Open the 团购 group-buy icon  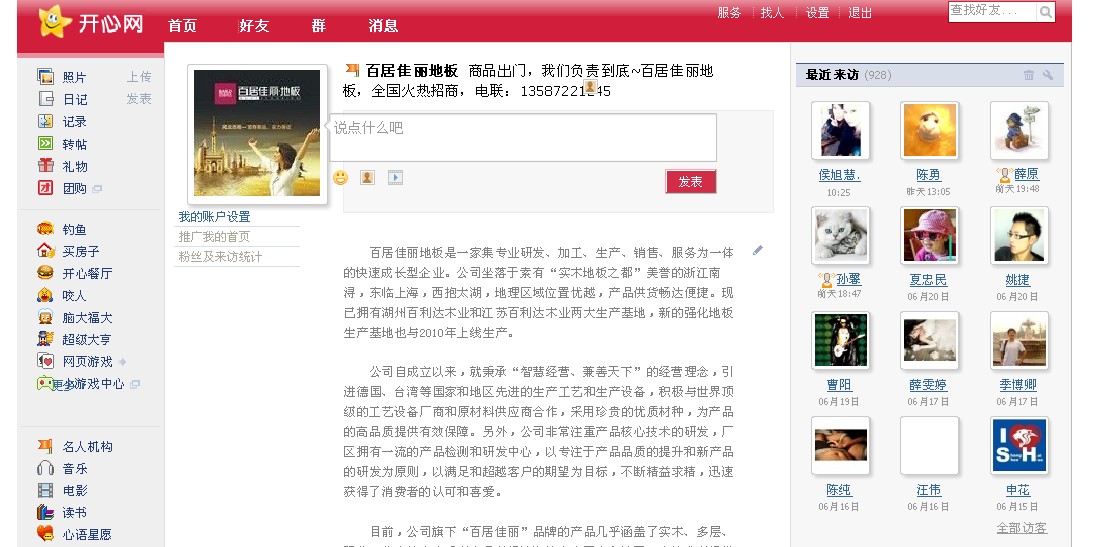pos(46,187)
